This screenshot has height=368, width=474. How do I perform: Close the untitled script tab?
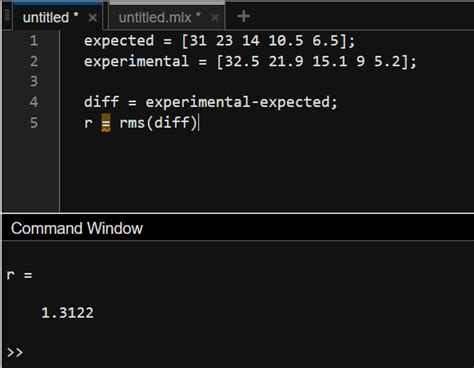(x=92, y=17)
